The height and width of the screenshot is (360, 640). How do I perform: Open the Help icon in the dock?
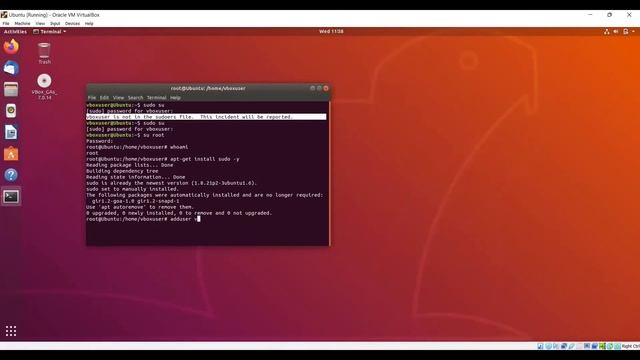click(11, 175)
